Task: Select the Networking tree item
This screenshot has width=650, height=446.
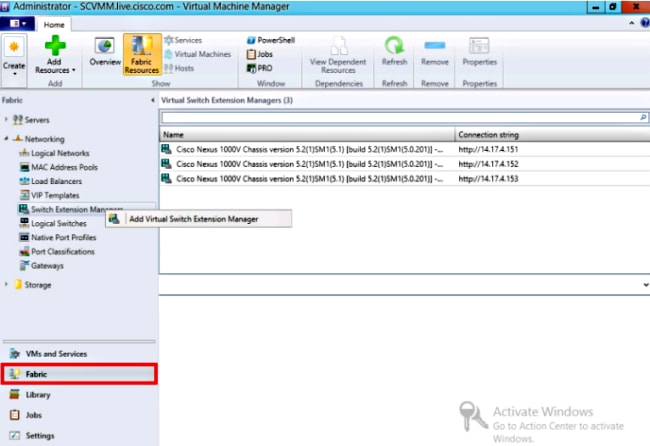Action: click(x=39, y=139)
